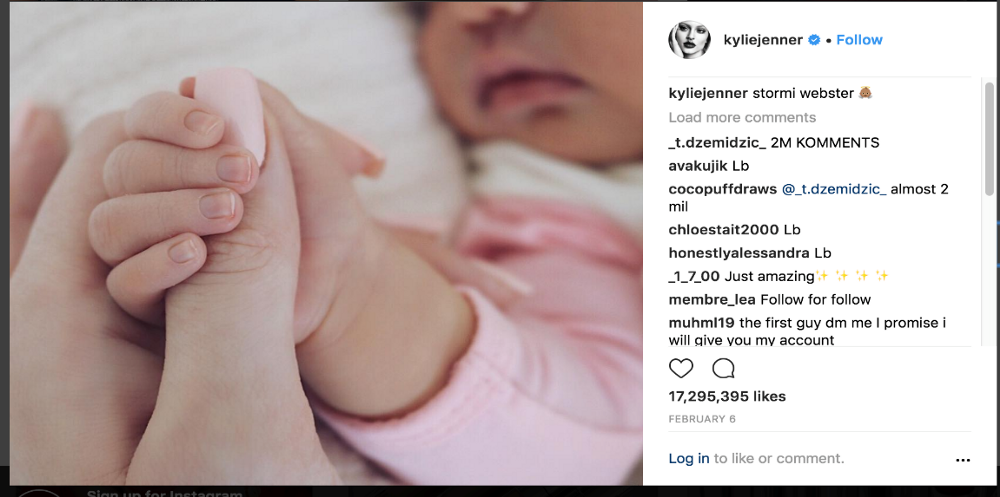Follow kyliejenner account
The height and width of the screenshot is (497, 1000).
(x=859, y=40)
